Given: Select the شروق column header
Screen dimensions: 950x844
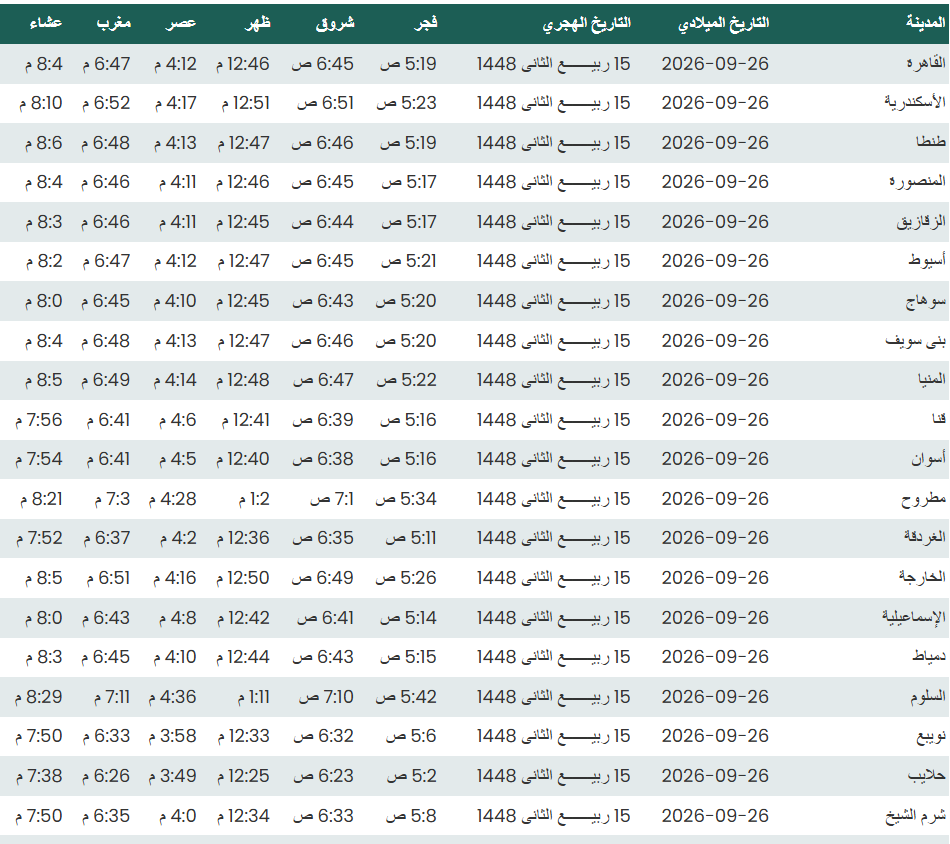Looking at the screenshot, I should pos(335,23).
